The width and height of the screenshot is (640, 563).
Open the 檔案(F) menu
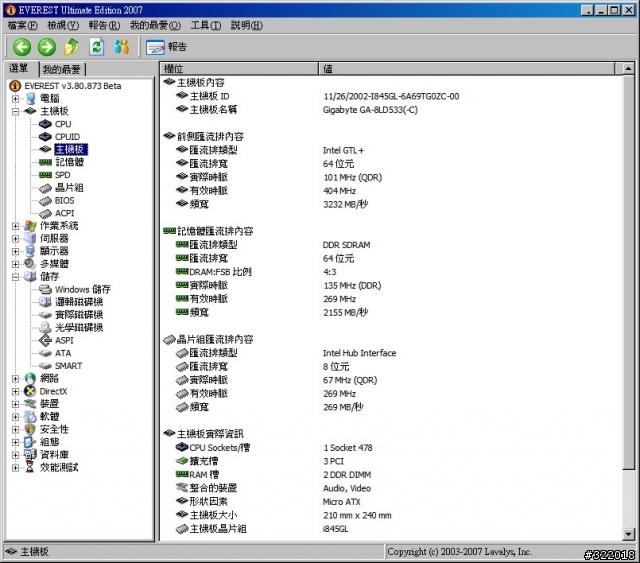tap(22, 25)
